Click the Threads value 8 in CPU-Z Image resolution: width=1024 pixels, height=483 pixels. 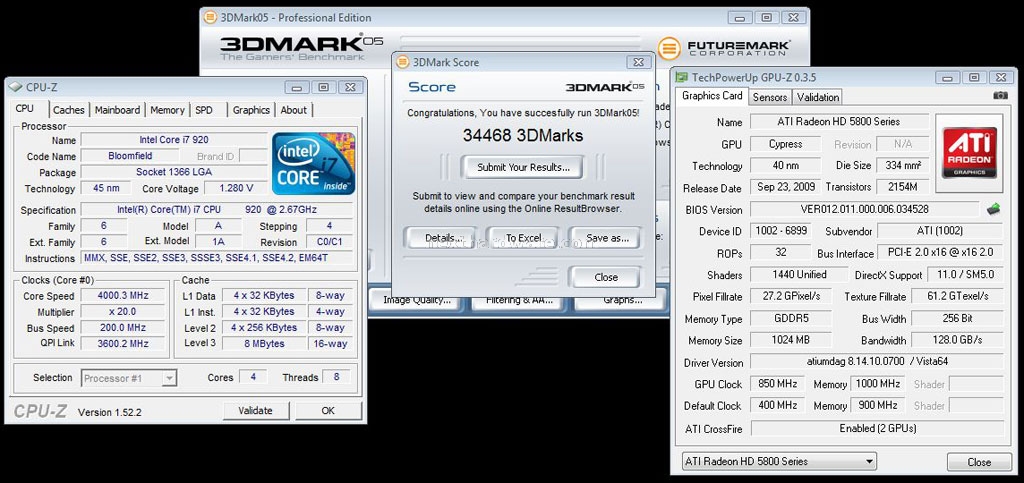click(x=336, y=377)
